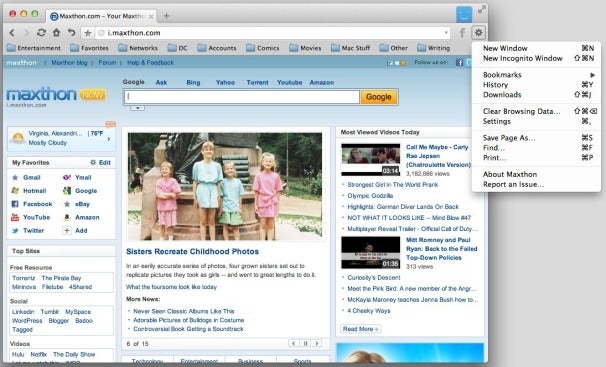Open Downloads from the menu
606x367 pixels.
[x=536, y=95]
